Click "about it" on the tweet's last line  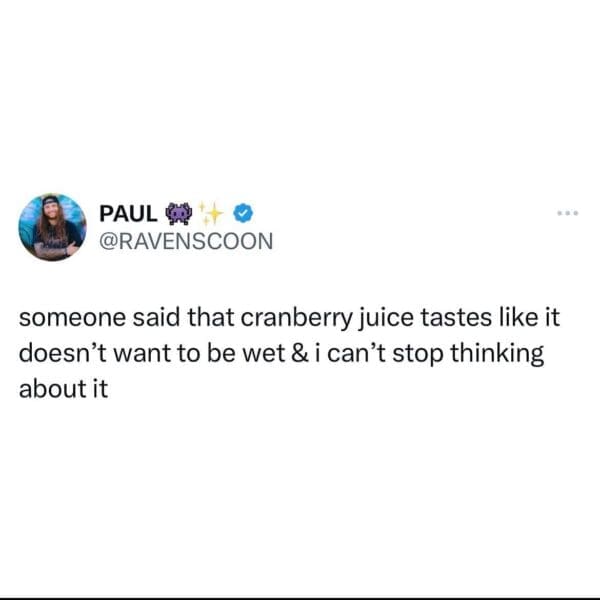click(64, 388)
